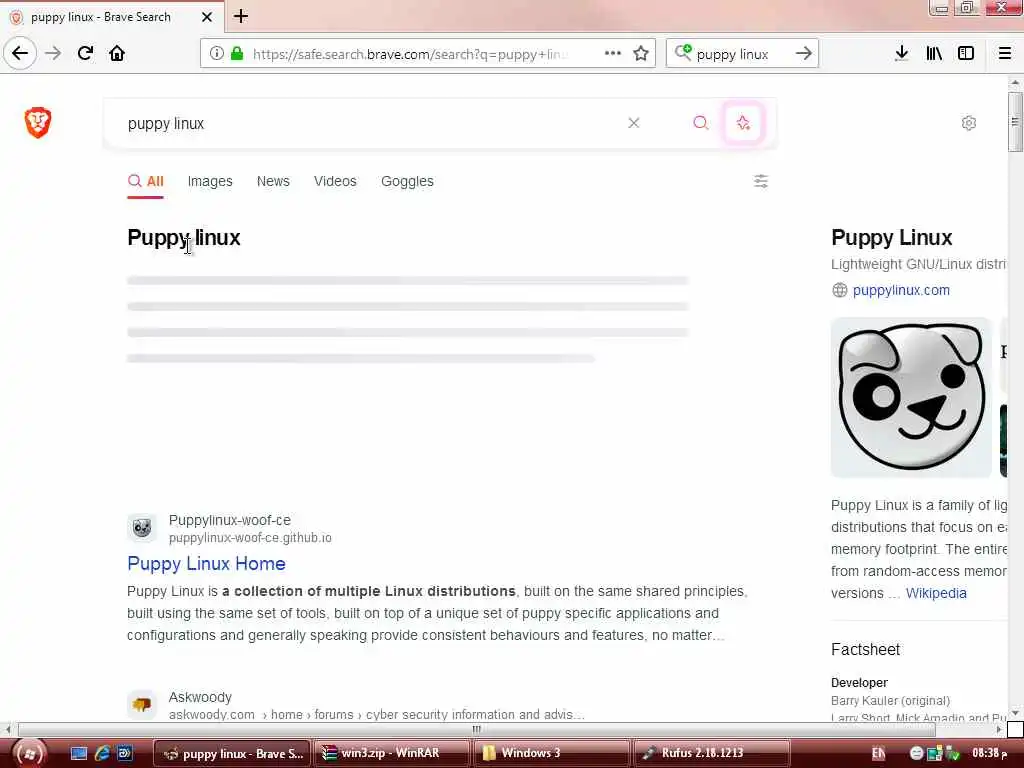Switch to Videos results

335,182
